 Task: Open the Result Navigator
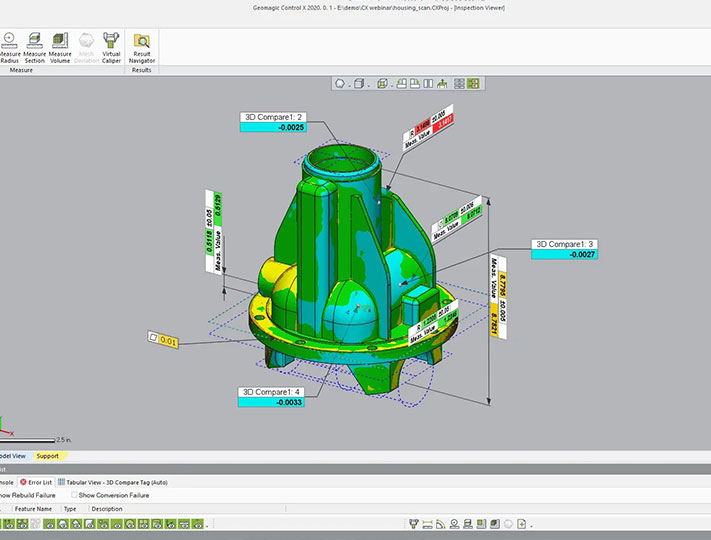click(142, 47)
